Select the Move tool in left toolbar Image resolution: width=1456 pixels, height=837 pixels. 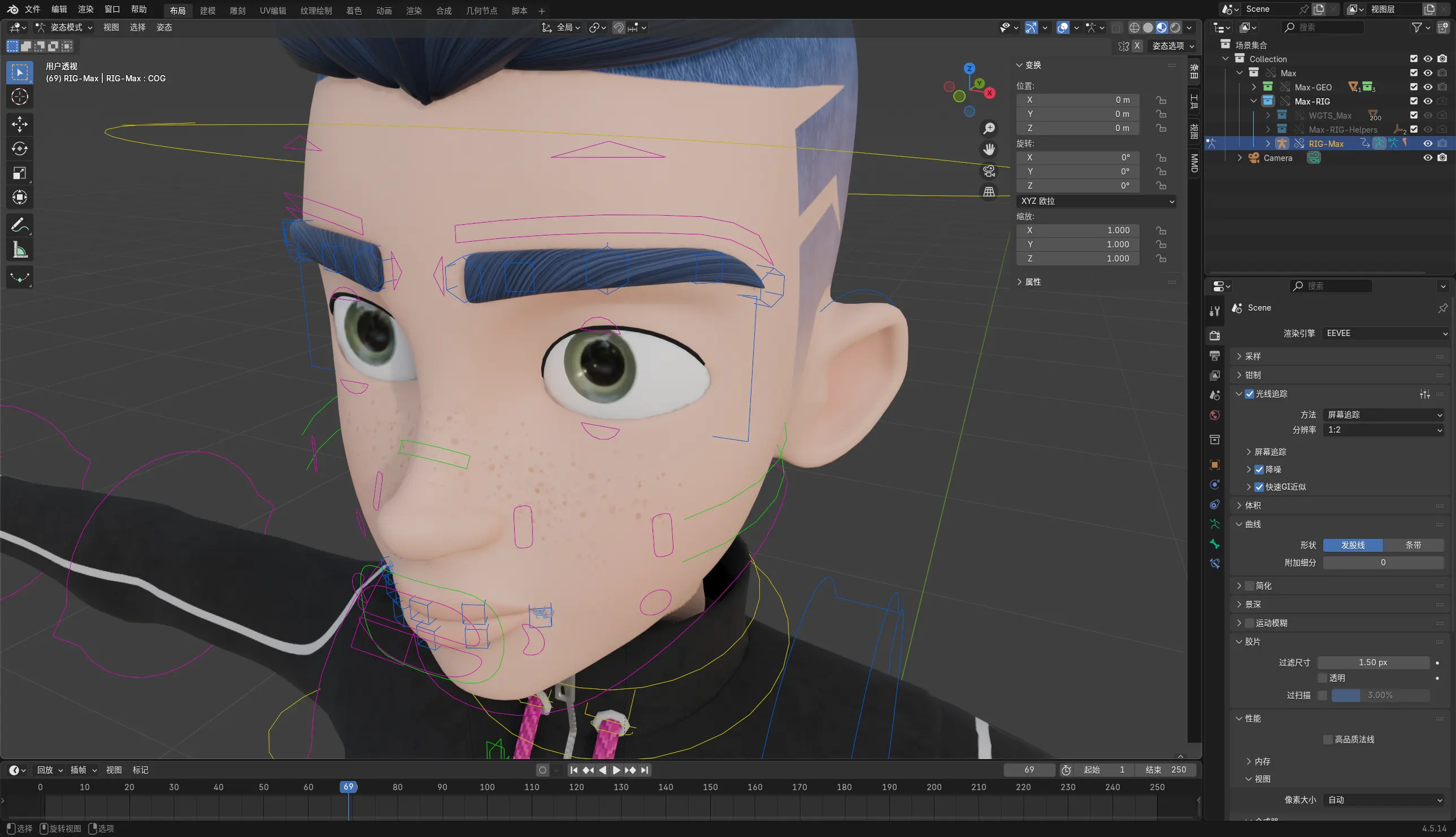pyautogui.click(x=20, y=124)
